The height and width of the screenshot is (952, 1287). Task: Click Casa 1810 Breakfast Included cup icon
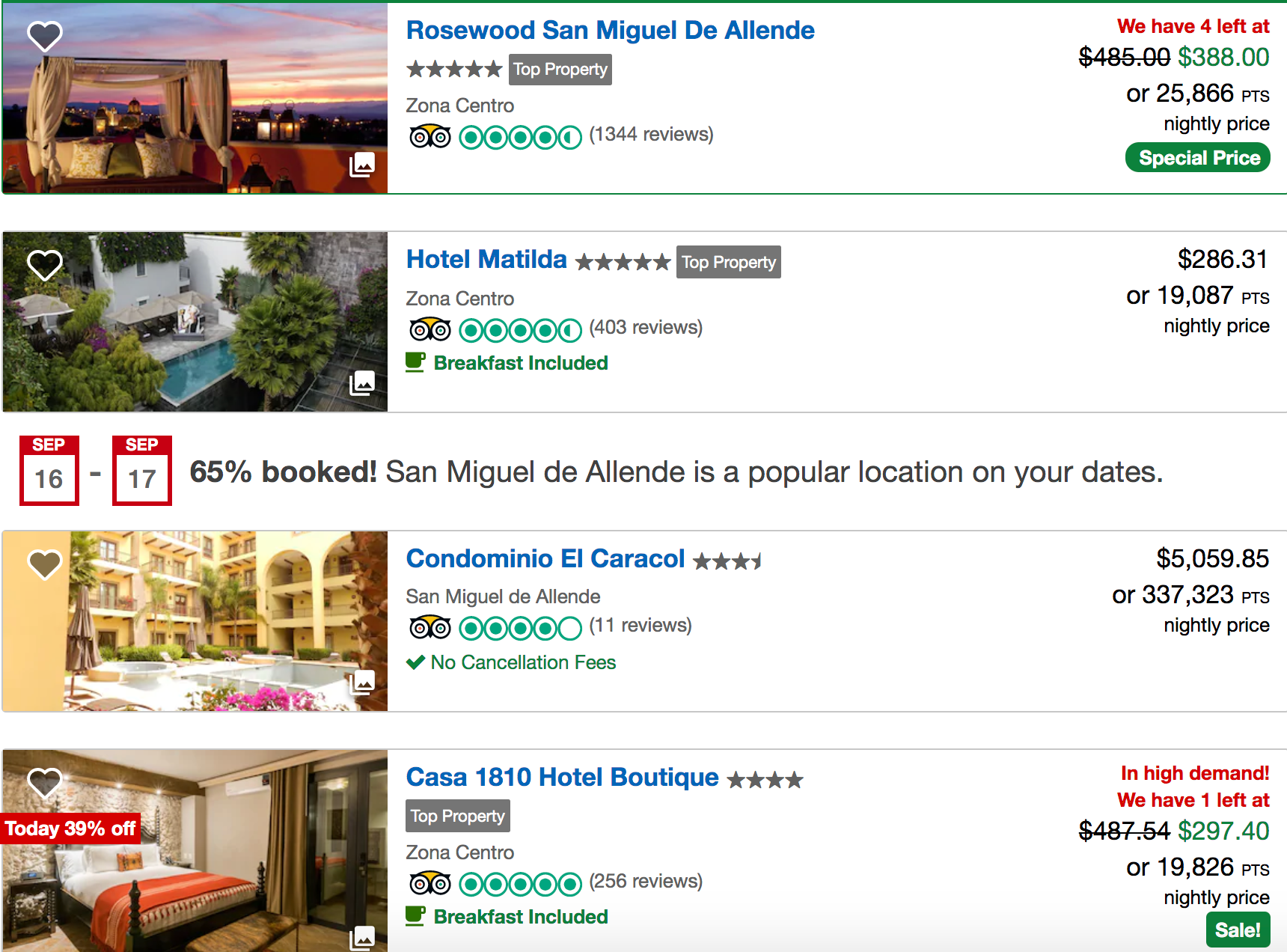pos(415,916)
